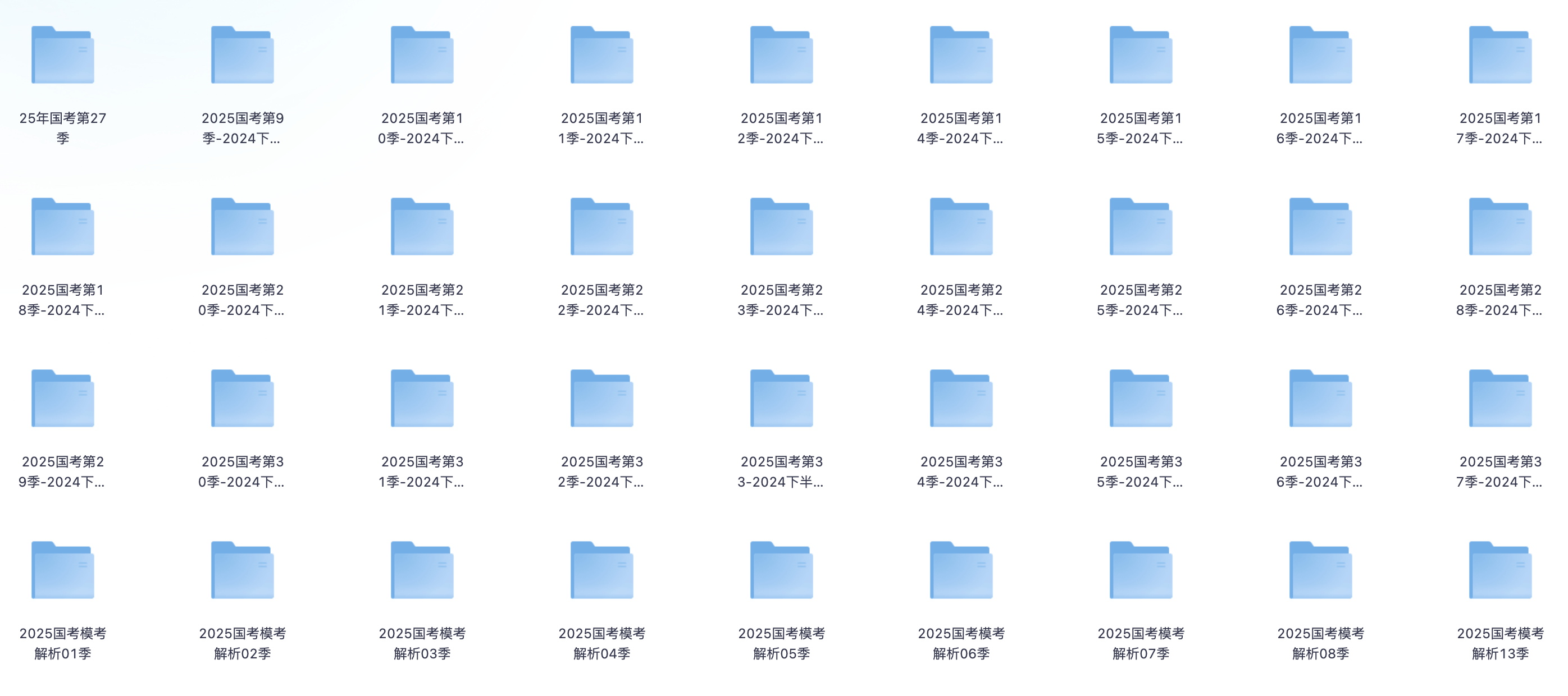Open the 2025国考第24季 folder icon
This screenshot has width=1568, height=696.
click(x=961, y=226)
